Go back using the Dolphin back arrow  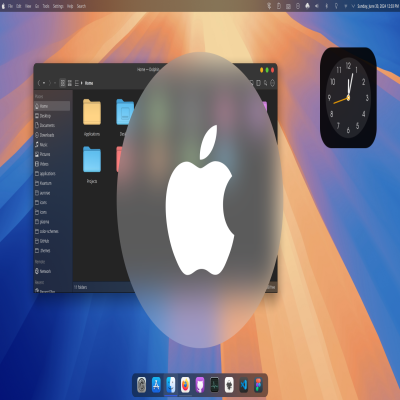39,83
